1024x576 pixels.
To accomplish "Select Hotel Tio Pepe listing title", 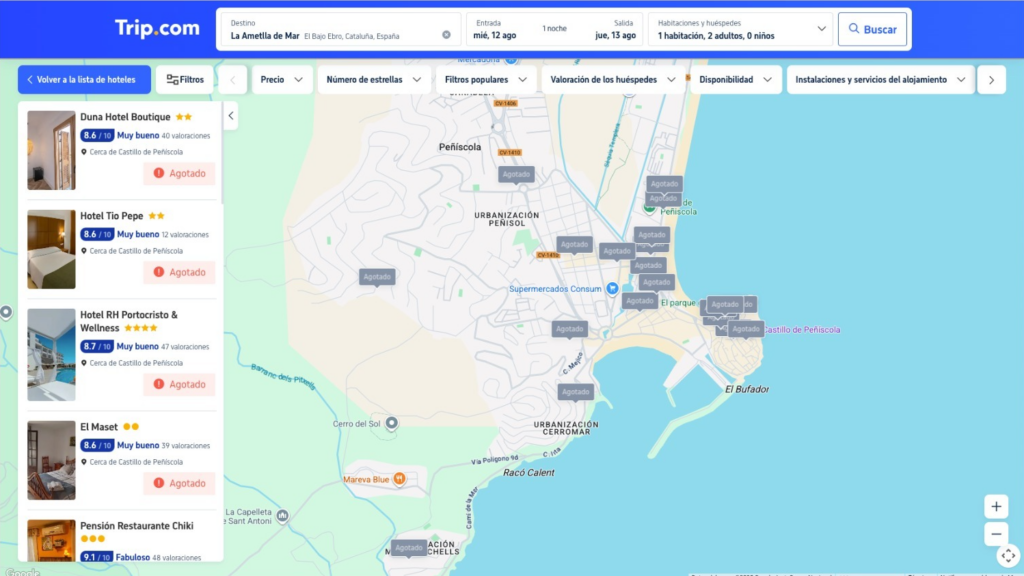I will 111,215.
